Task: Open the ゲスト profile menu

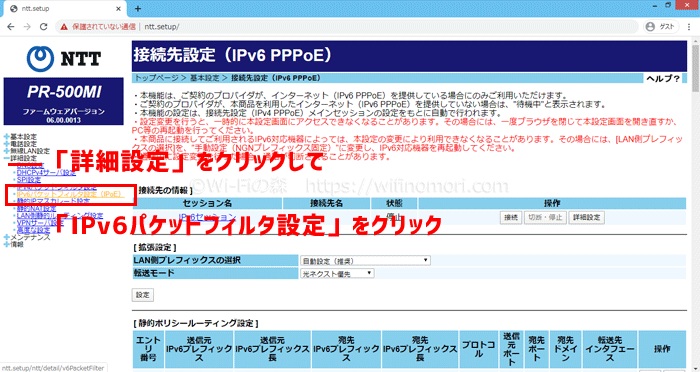Action: coord(661,26)
